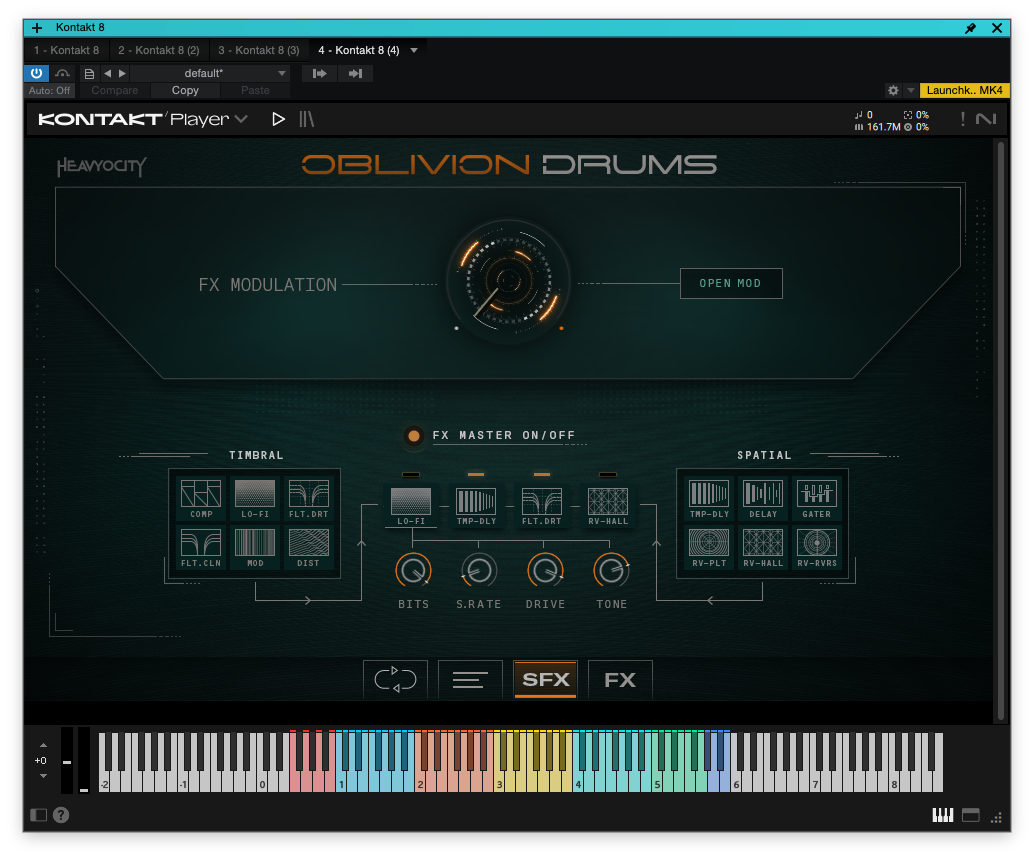Switch to the 2 - Kontakt 8 (2) tab
This screenshot has width=1034, height=859.
159,50
